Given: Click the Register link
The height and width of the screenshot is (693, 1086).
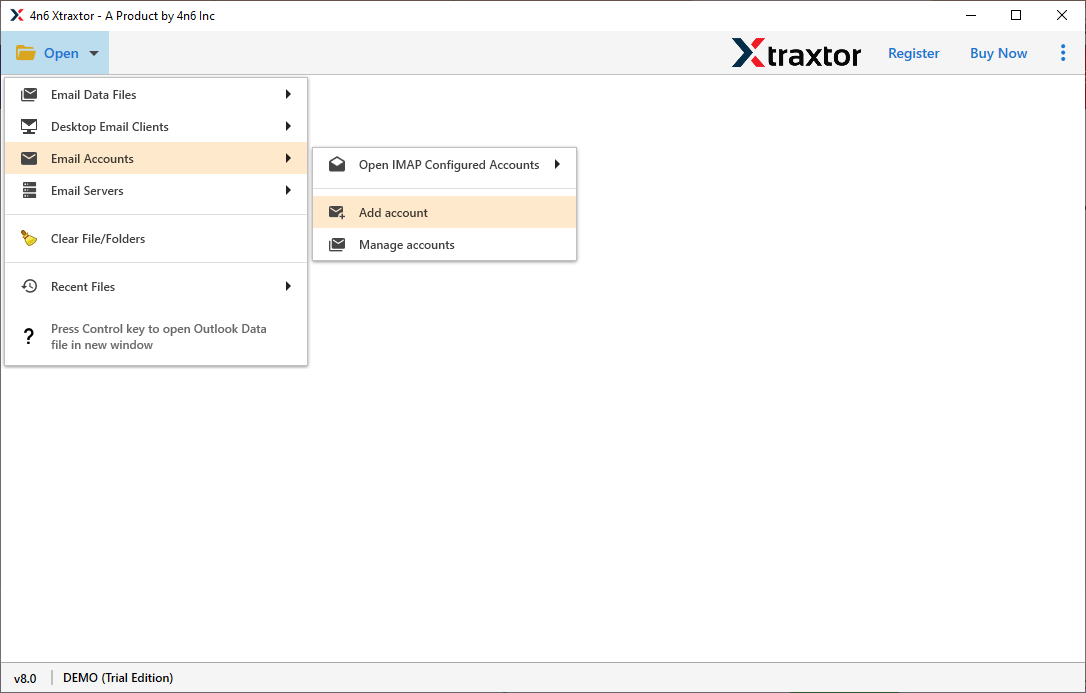Looking at the screenshot, I should tap(913, 52).
